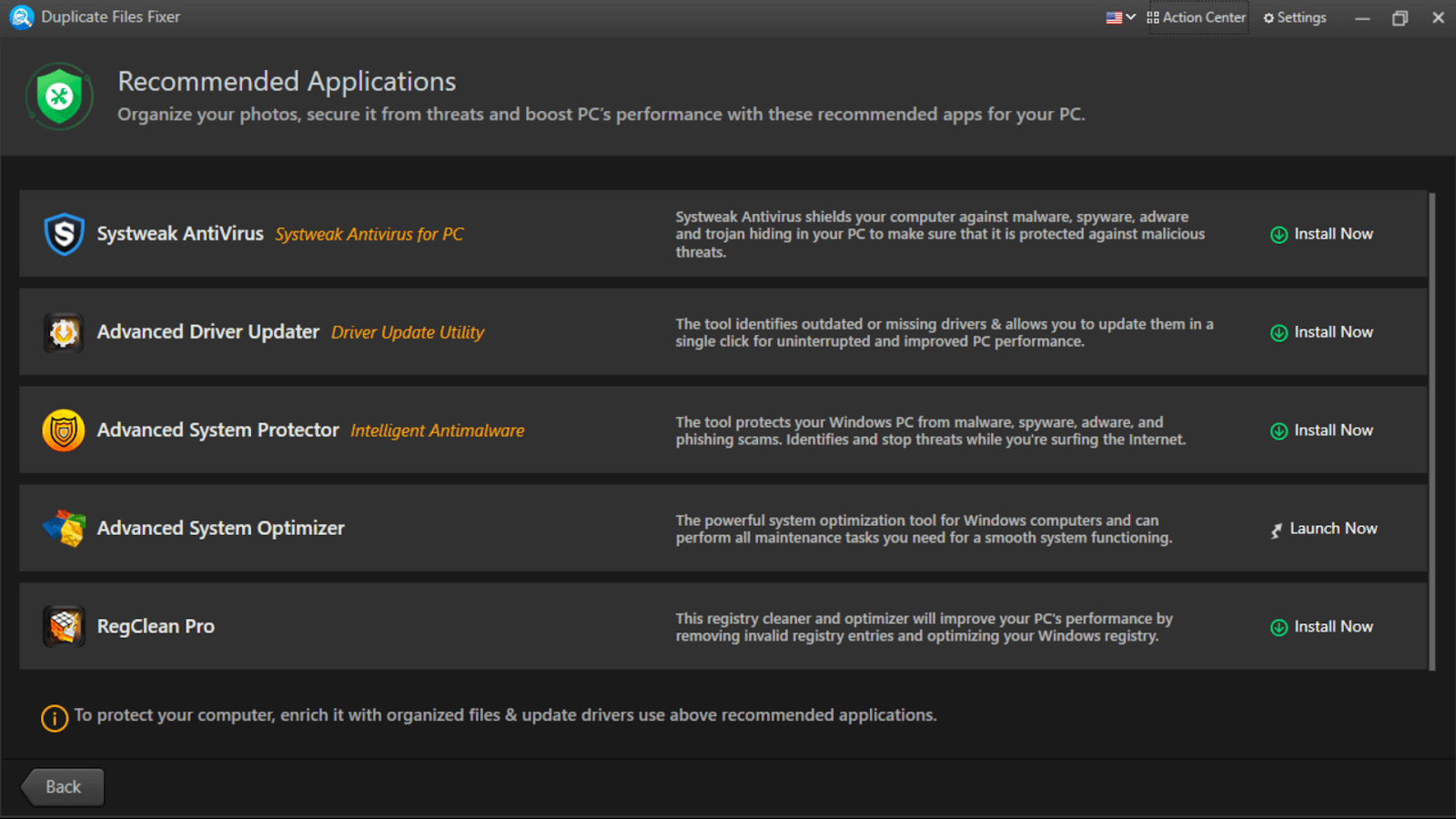Minimize the Duplicate Files Fixer window

1362,18
